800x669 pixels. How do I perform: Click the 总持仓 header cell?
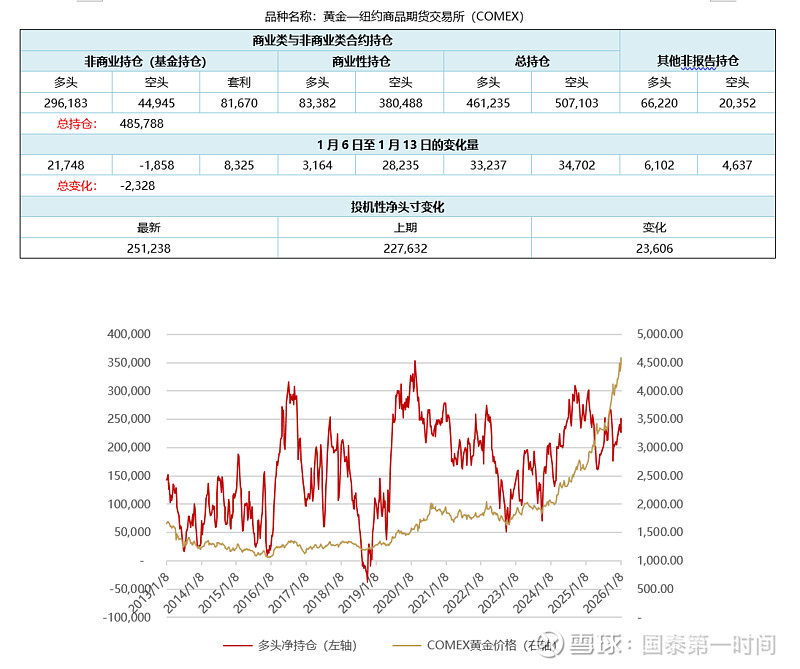(x=532, y=60)
